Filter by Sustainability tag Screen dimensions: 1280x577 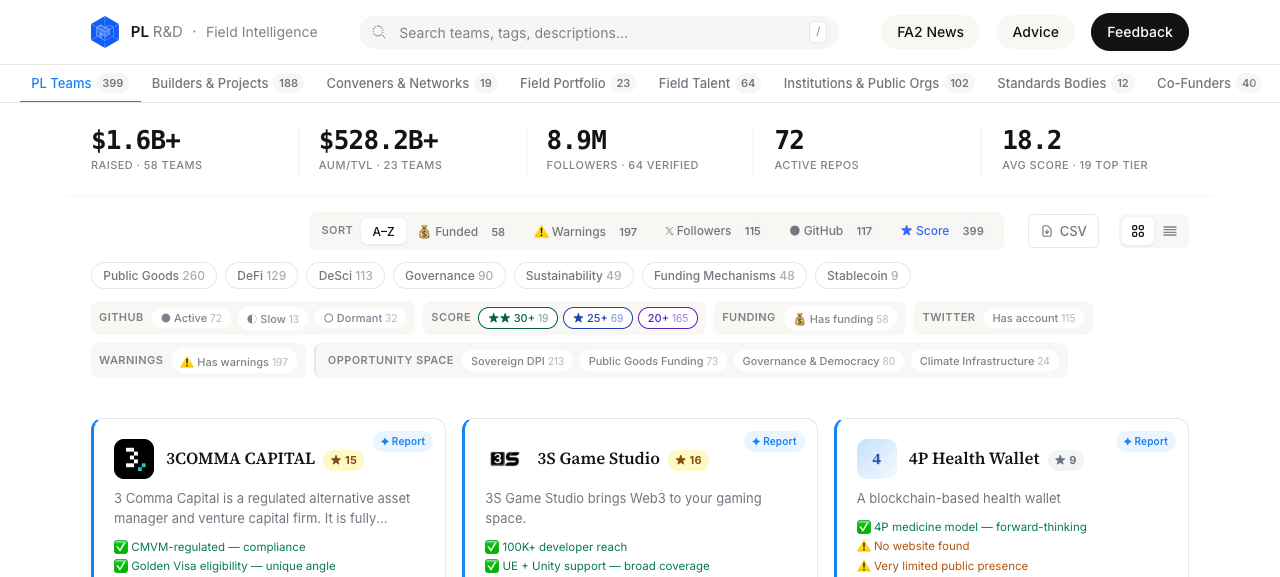[x=574, y=275]
